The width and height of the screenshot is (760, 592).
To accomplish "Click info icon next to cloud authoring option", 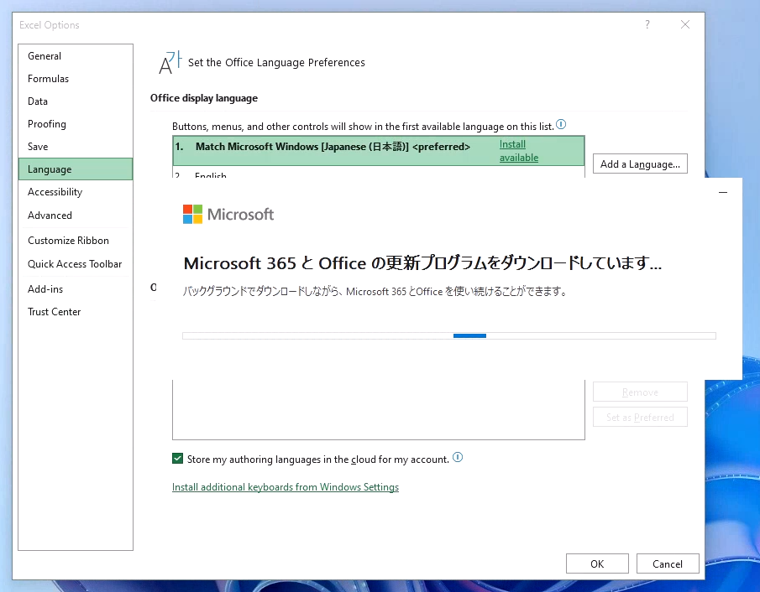I will (458, 457).
